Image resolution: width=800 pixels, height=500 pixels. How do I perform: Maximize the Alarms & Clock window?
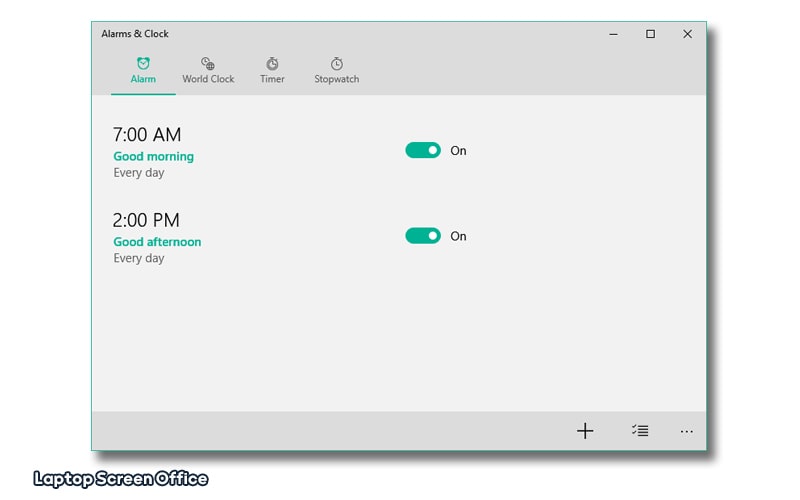coord(651,34)
